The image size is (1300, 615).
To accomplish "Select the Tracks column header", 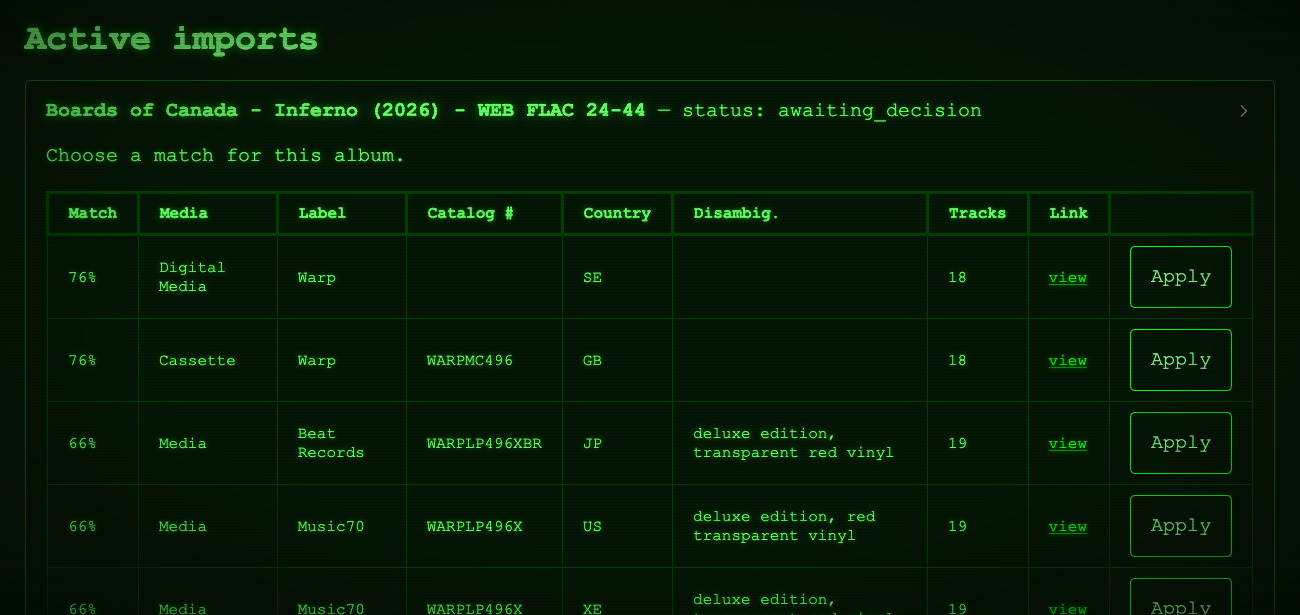I will 978,213.
